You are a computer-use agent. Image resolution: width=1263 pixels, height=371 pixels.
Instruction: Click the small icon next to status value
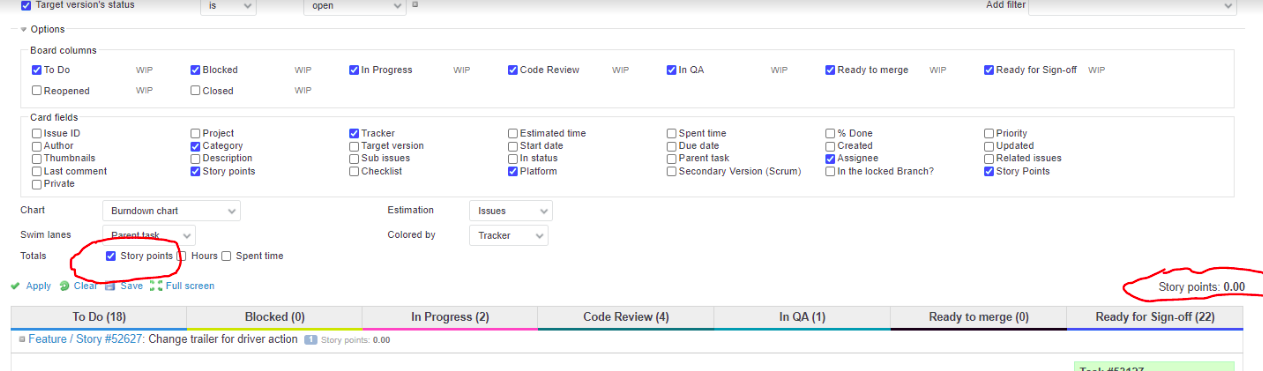pos(415,4)
